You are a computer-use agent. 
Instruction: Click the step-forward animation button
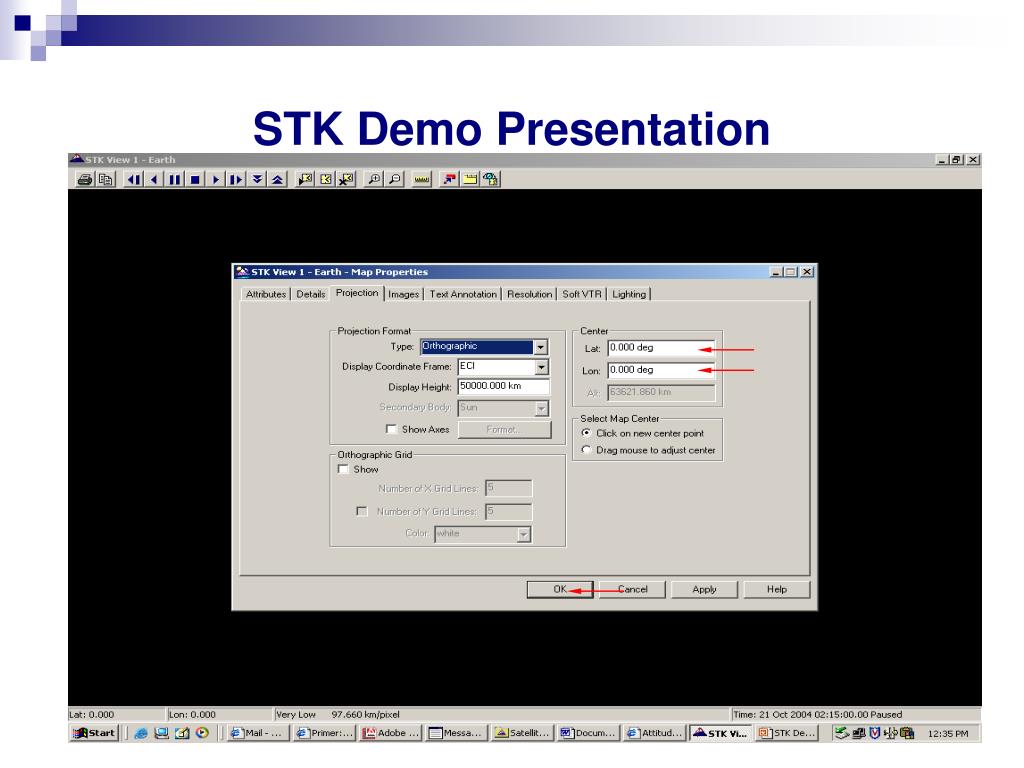[x=236, y=179]
